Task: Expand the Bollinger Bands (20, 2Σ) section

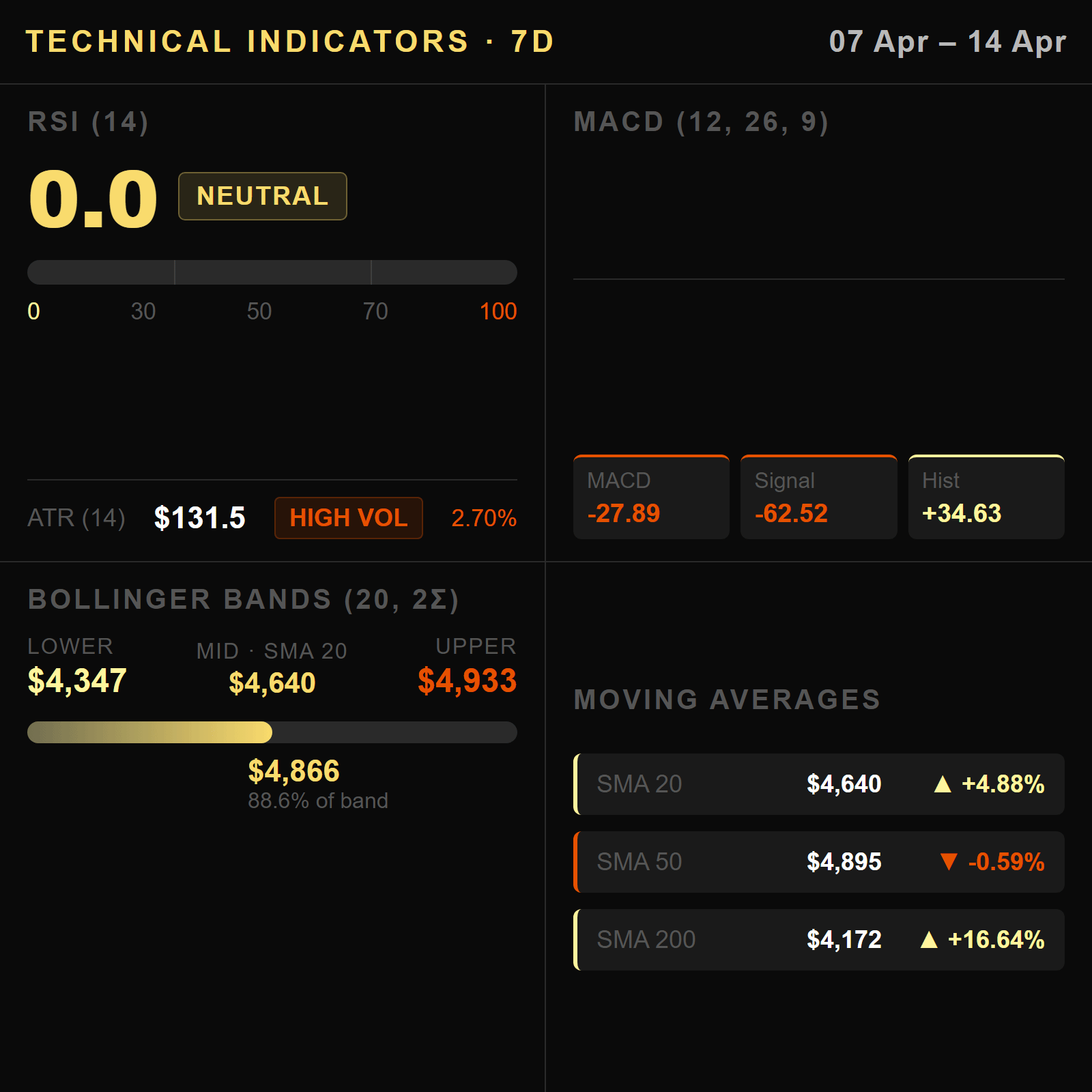Action: point(244,599)
